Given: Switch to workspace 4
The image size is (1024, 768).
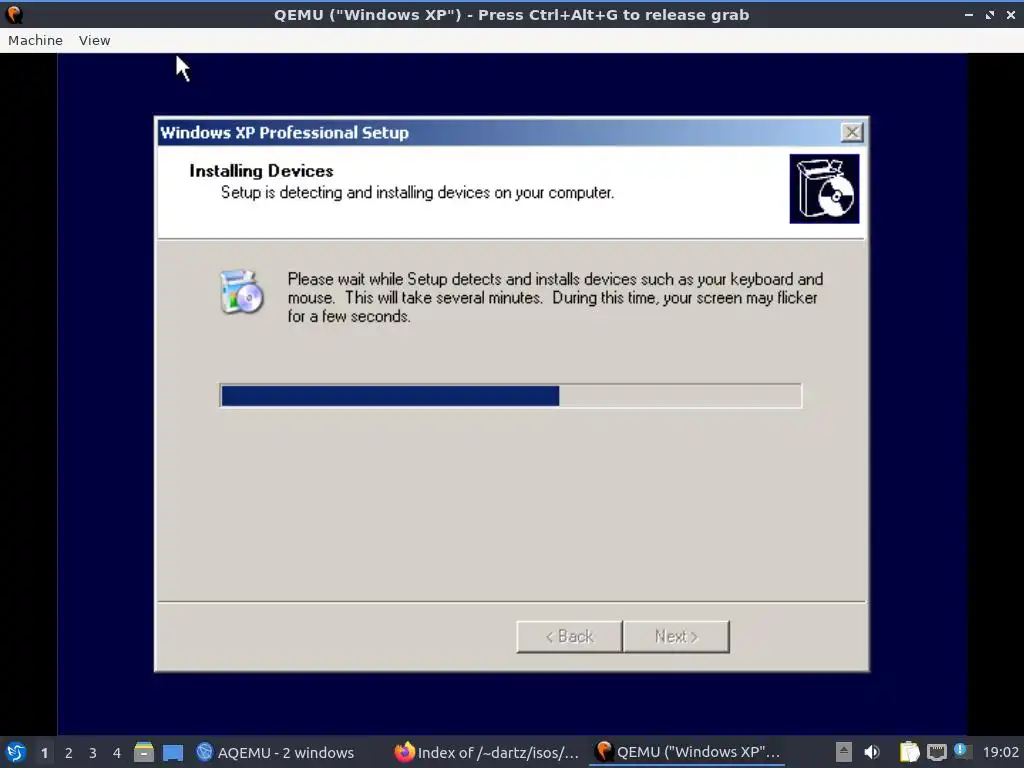Looking at the screenshot, I should [117, 753].
